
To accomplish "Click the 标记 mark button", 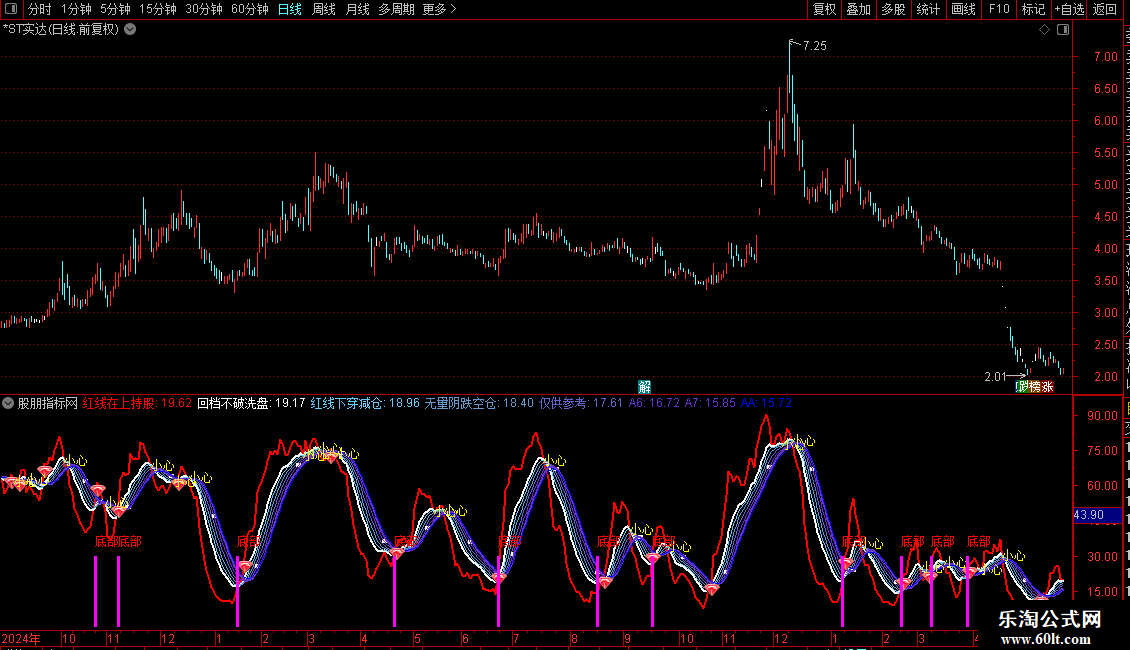I will 1033,9.
